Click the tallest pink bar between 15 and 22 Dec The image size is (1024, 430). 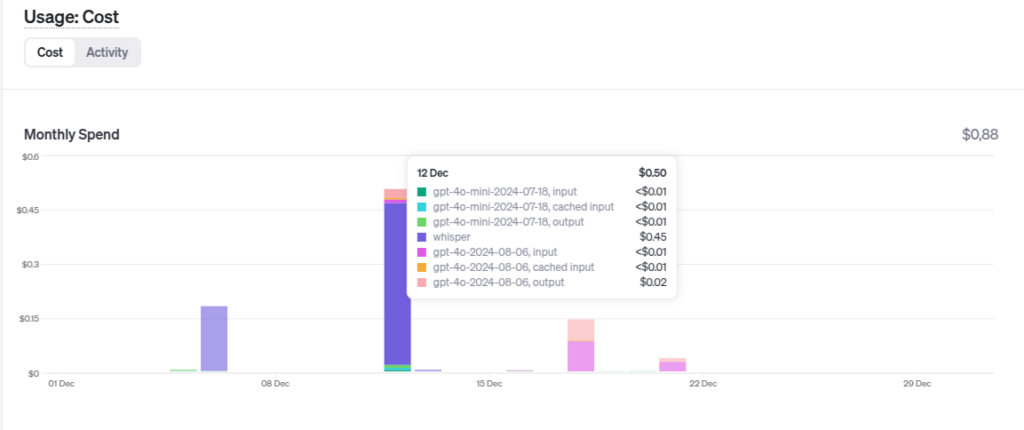pos(581,346)
